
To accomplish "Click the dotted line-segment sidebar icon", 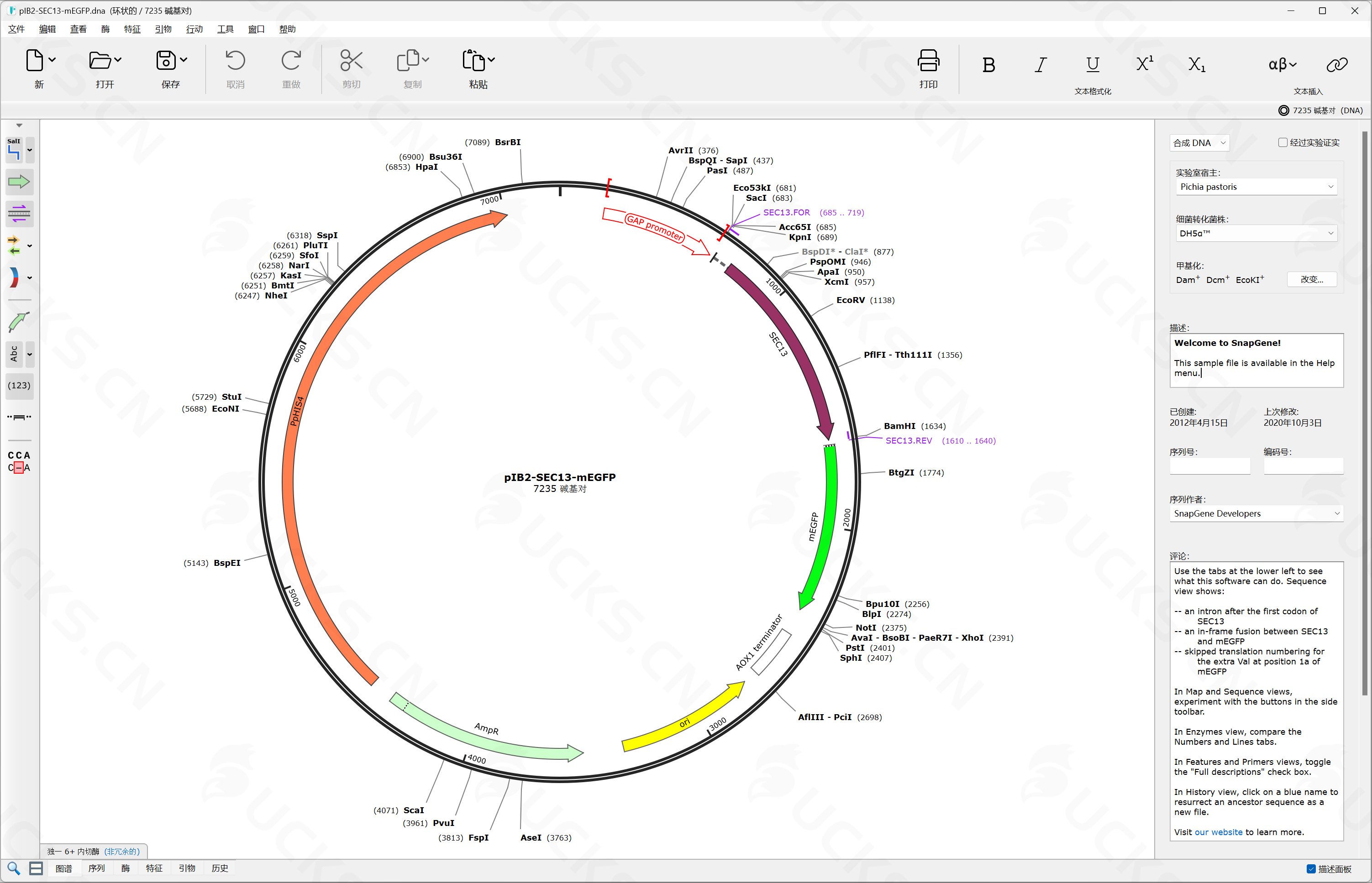I will point(19,417).
